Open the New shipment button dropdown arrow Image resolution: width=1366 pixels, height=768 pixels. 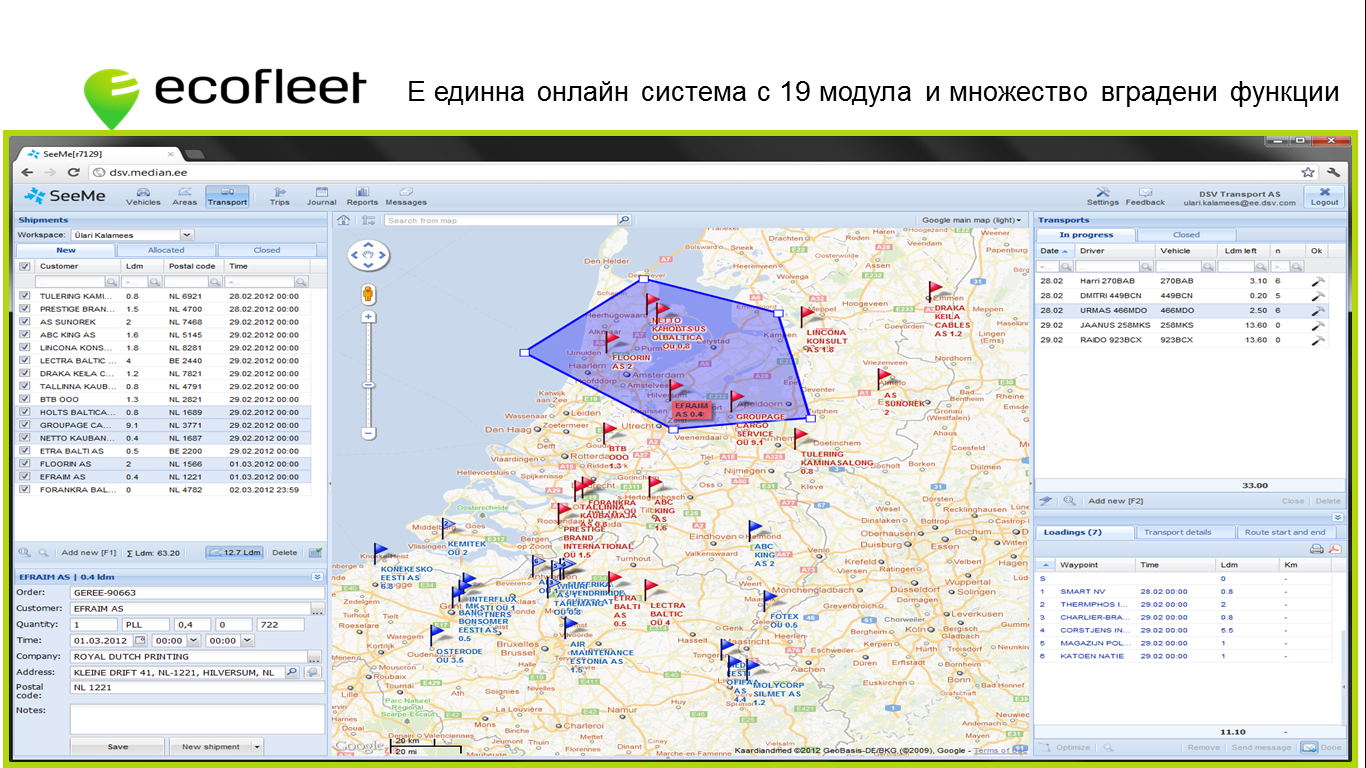click(x=257, y=747)
